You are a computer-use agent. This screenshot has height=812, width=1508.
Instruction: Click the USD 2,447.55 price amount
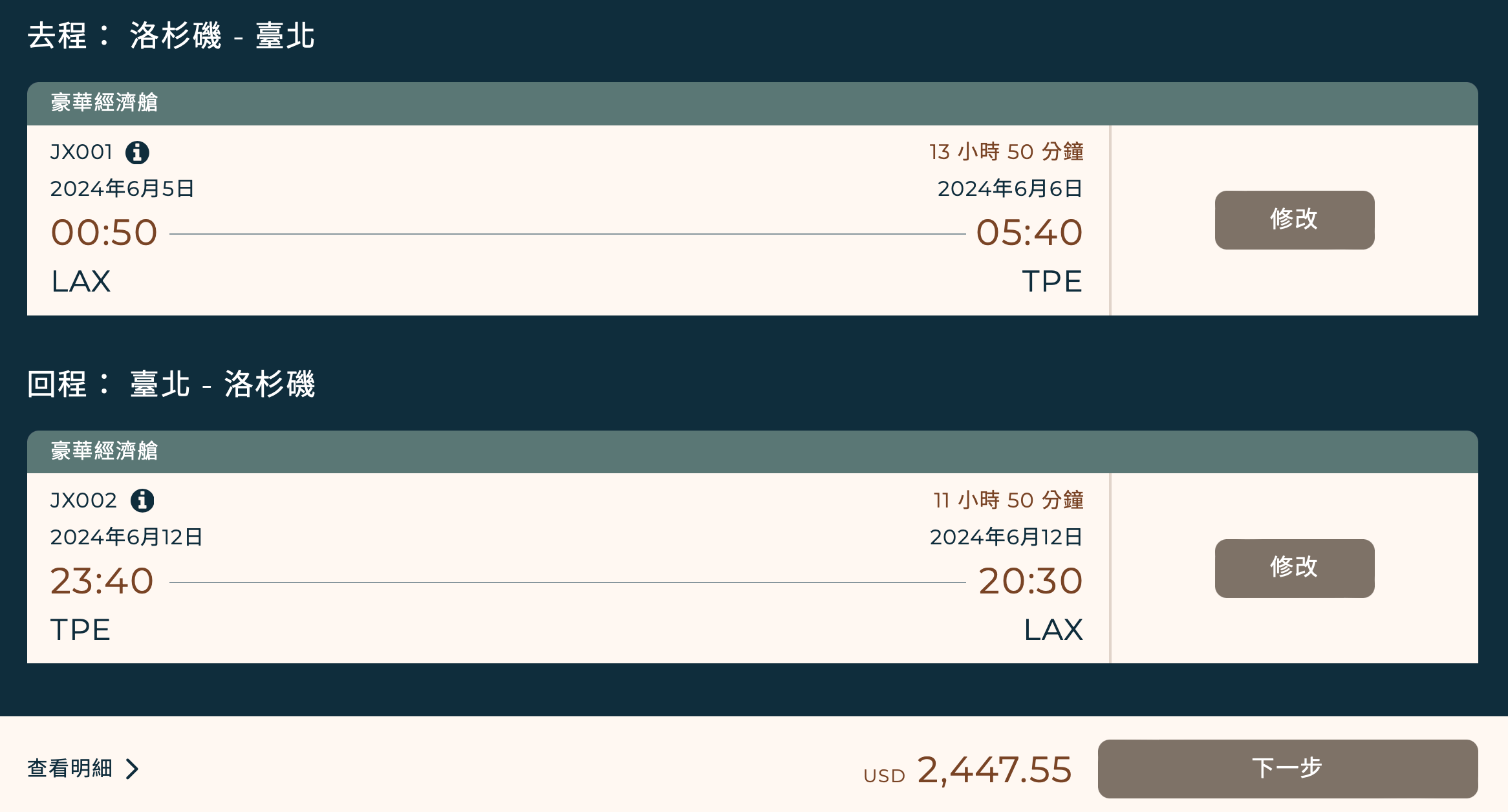point(994,768)
